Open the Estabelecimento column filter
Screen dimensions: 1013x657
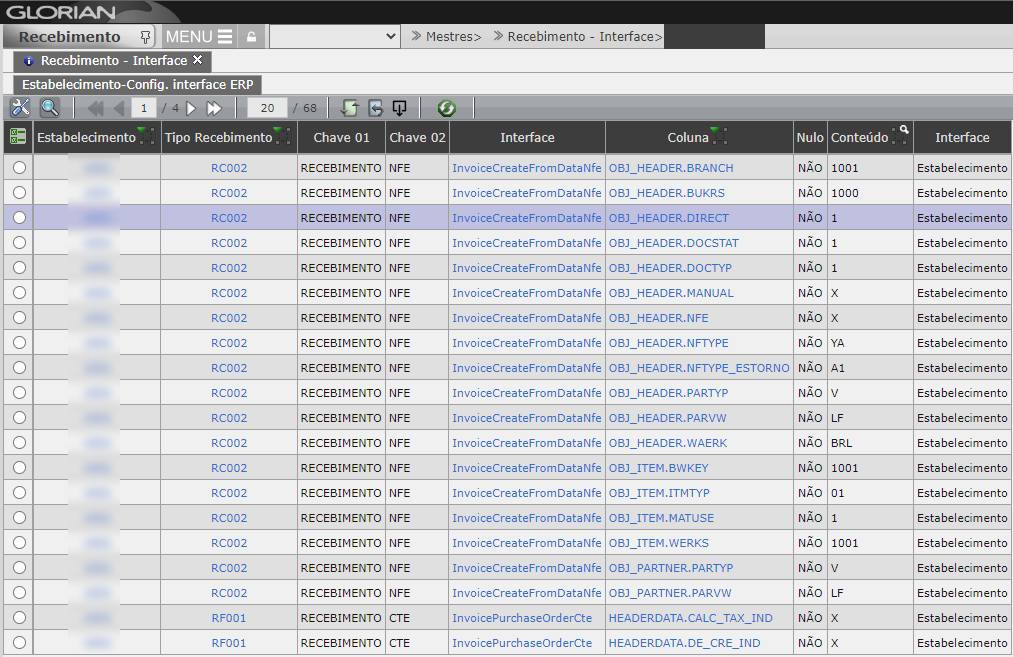click(146, 136)
